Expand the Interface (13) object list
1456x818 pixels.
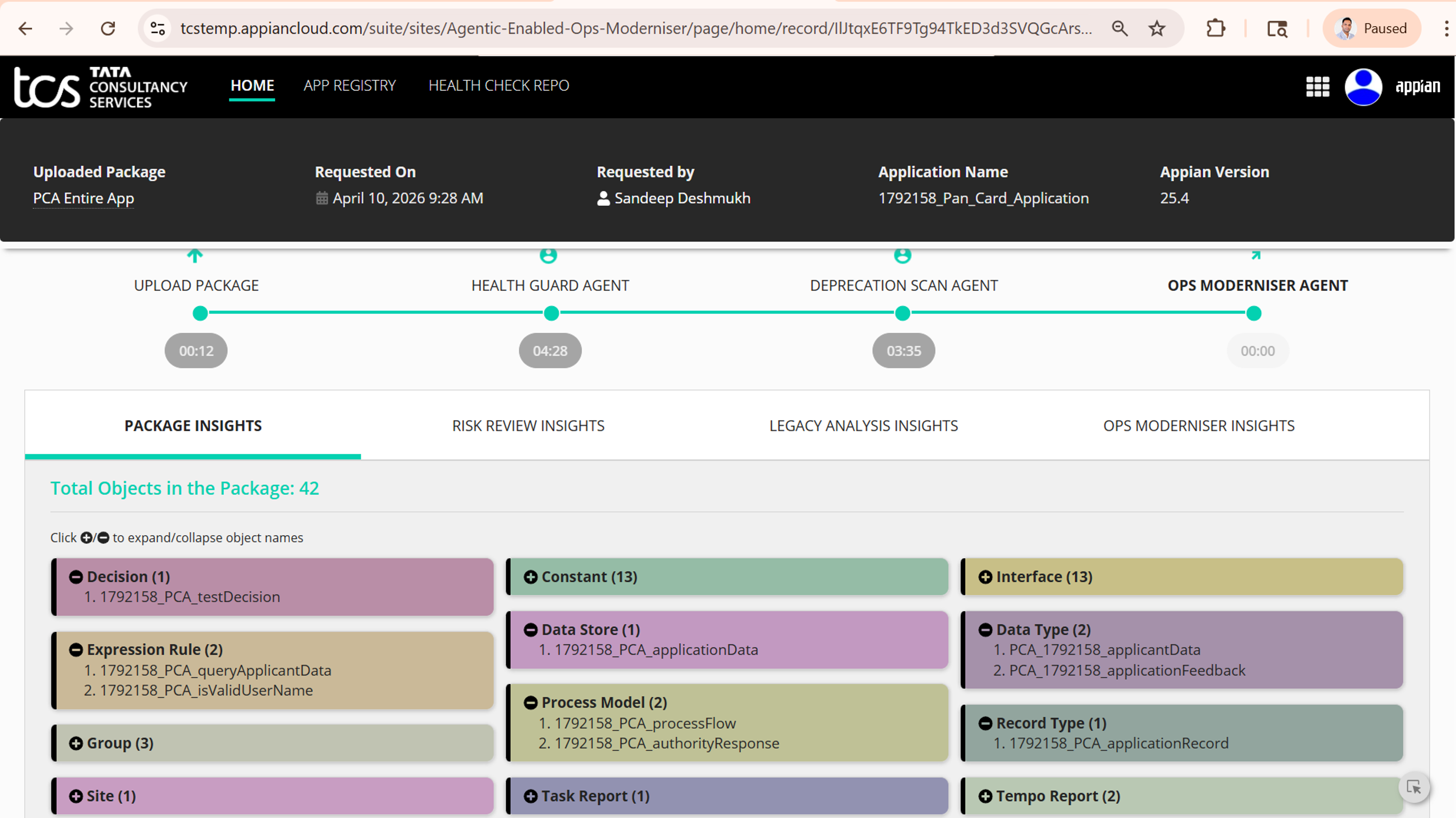coord(985,577)
